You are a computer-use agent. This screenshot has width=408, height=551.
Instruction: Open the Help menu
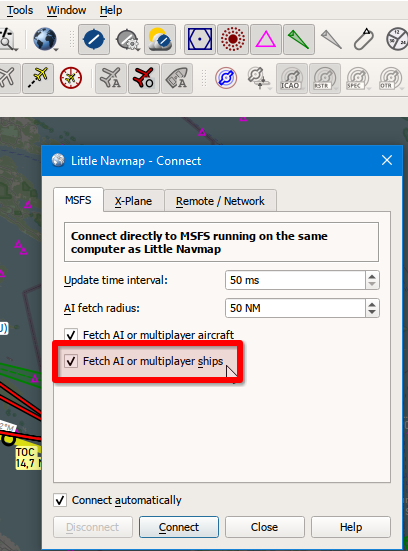point(111,10)
